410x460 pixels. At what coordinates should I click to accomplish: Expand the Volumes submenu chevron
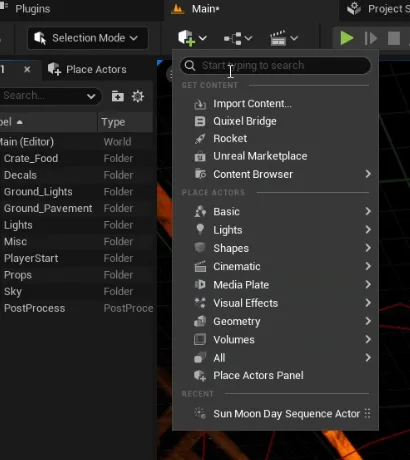[368, 340]
